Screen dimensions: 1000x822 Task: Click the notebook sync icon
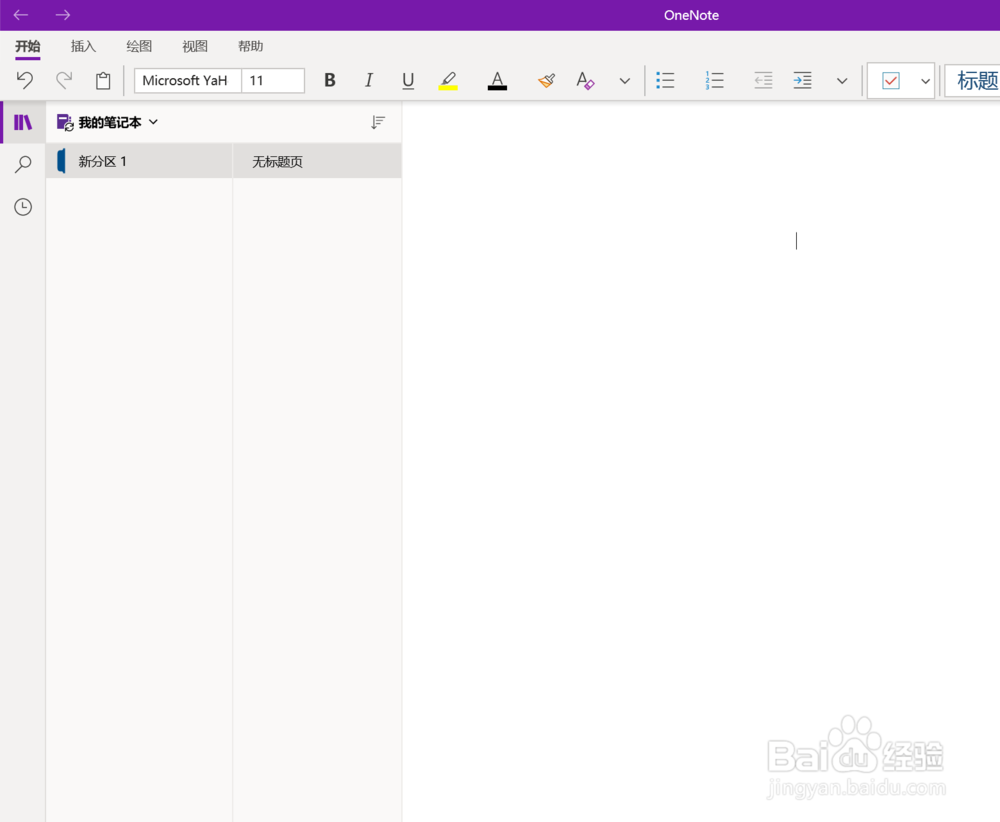tap(65, 122)
